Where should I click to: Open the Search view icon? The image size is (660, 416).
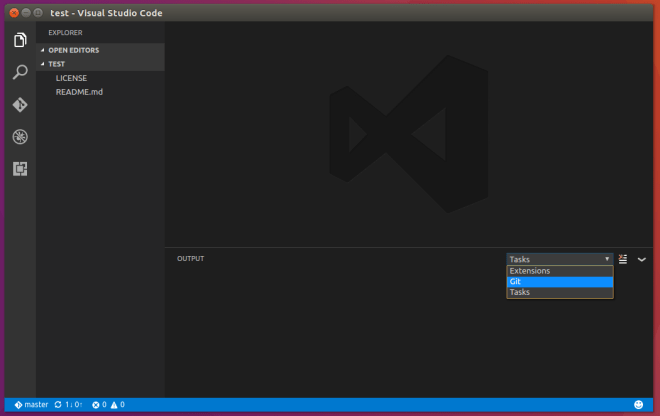19,72
